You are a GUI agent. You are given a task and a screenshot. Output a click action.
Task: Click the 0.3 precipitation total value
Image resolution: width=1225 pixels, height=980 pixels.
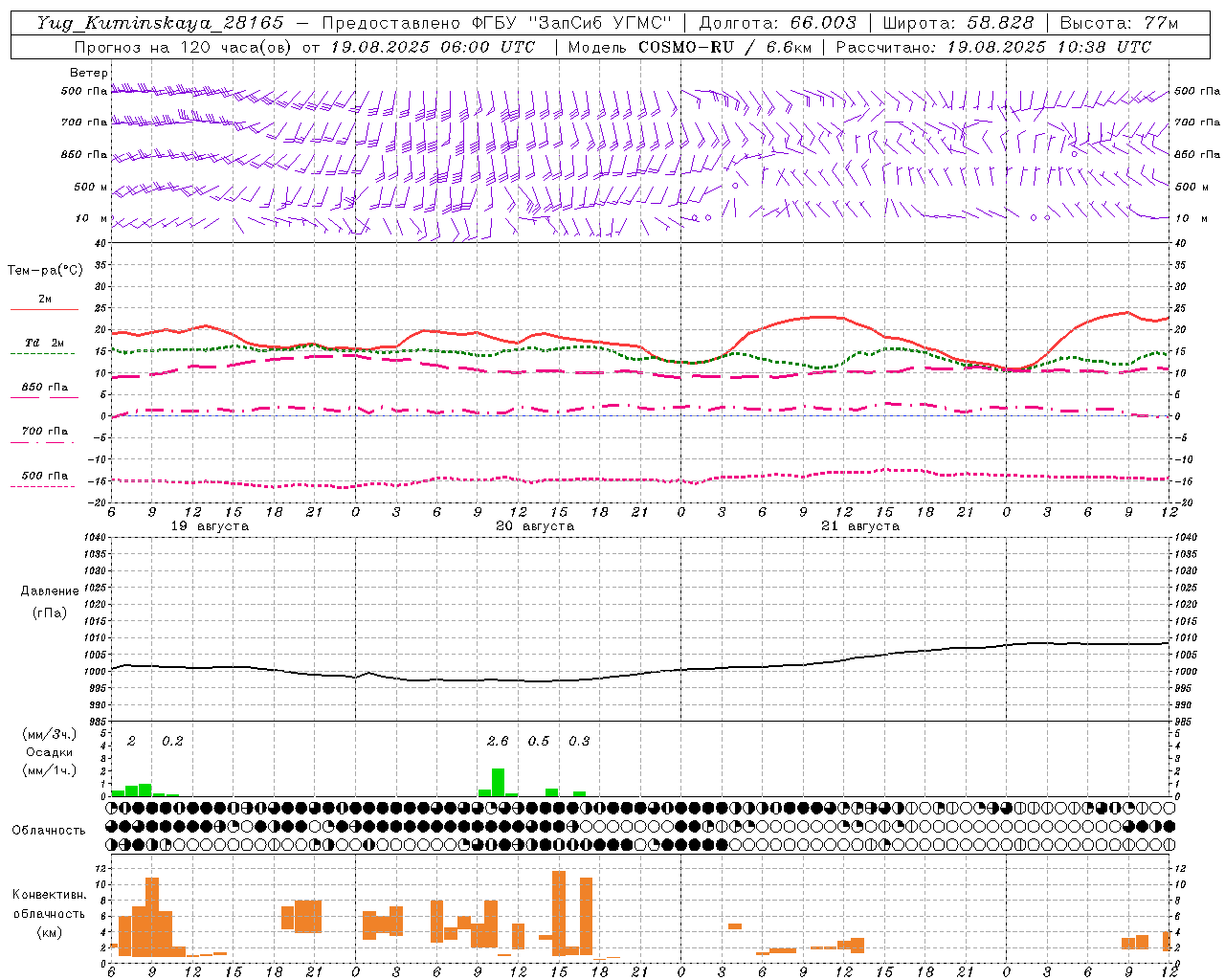tap(579, 741)
